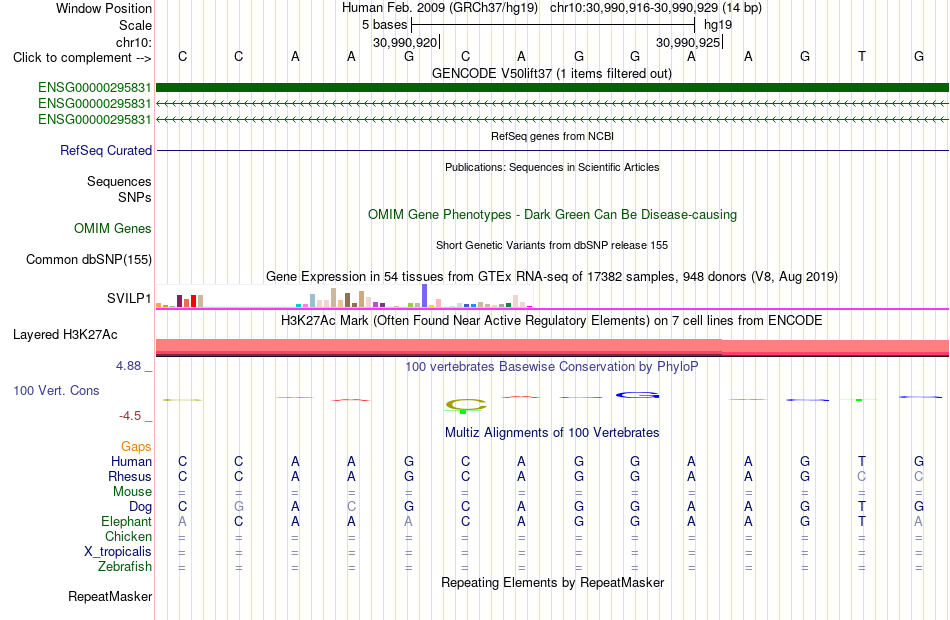
Task: Click the Rhesus alignment row label
Action: [x=130, y=477]
